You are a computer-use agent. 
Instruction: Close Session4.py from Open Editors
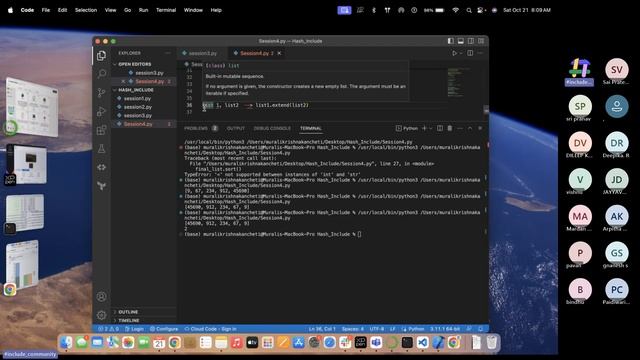tap(123, 81)
